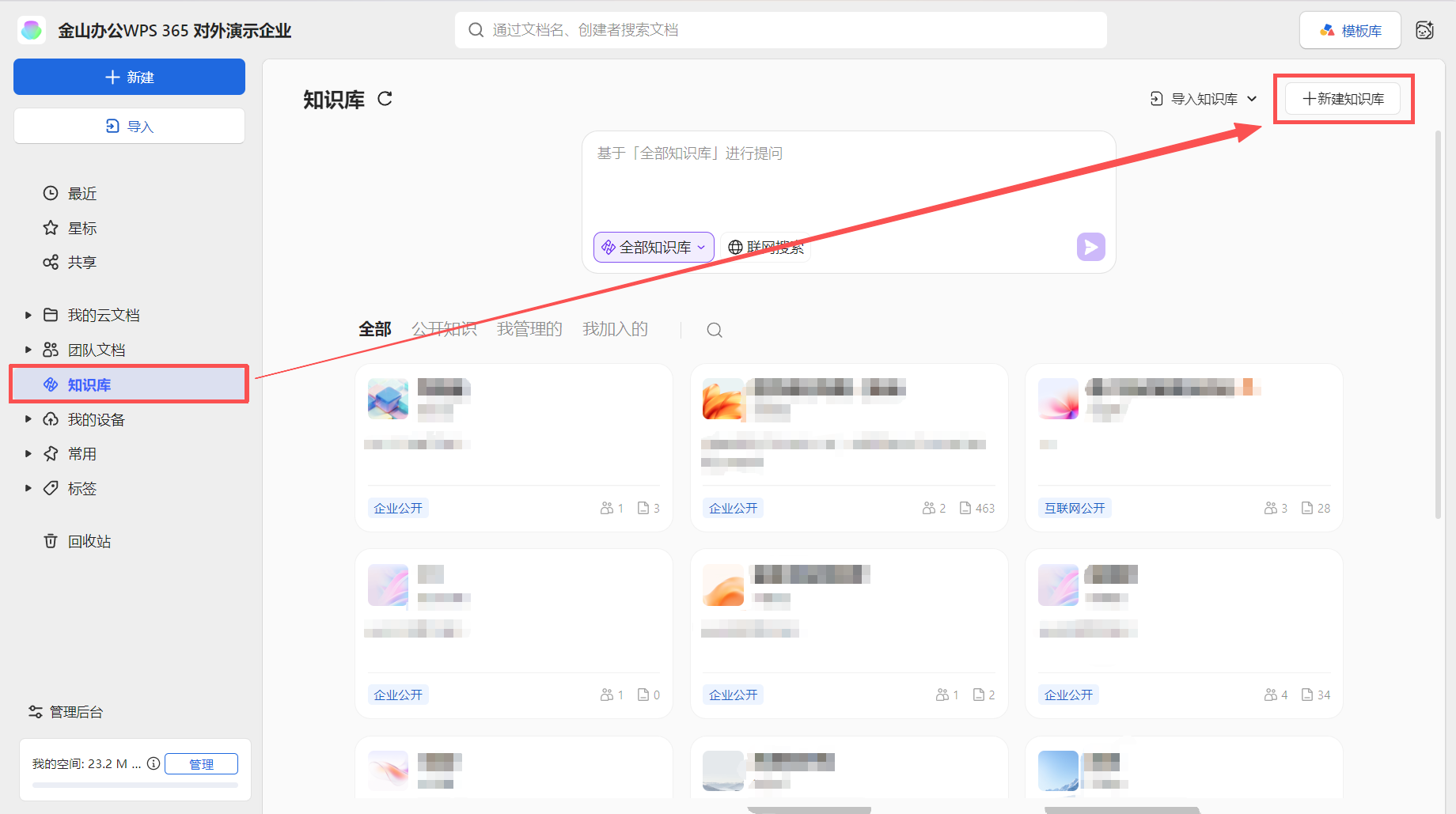This screenshot has height=814, width=1456.
Task: Open knowledge card with 1 member, 2 documents
Action: click(x=849, y=634)
